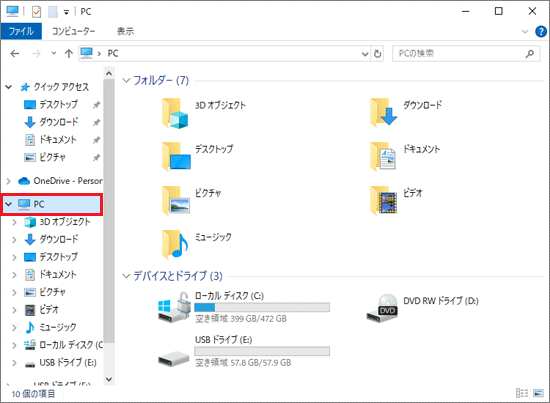Open the デスクトップ folder icon in main pane

point(176,157)
